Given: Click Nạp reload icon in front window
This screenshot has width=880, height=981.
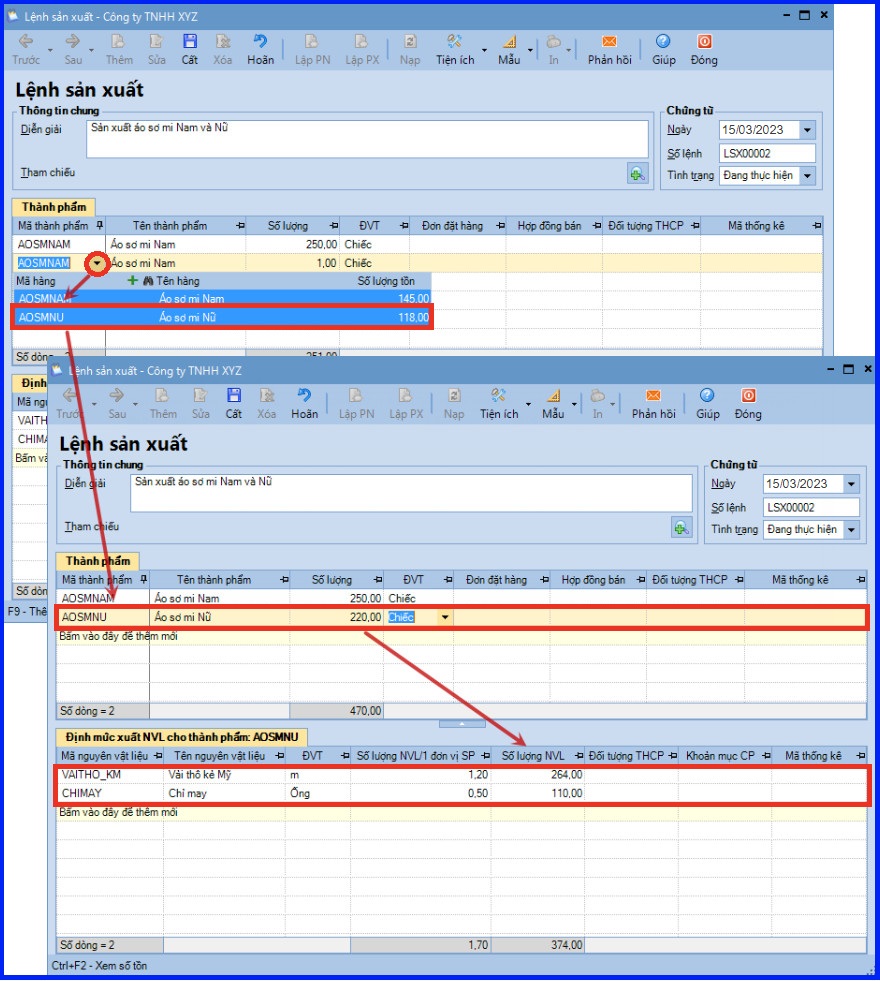Looking at the screenshot, I should [454, 395].
